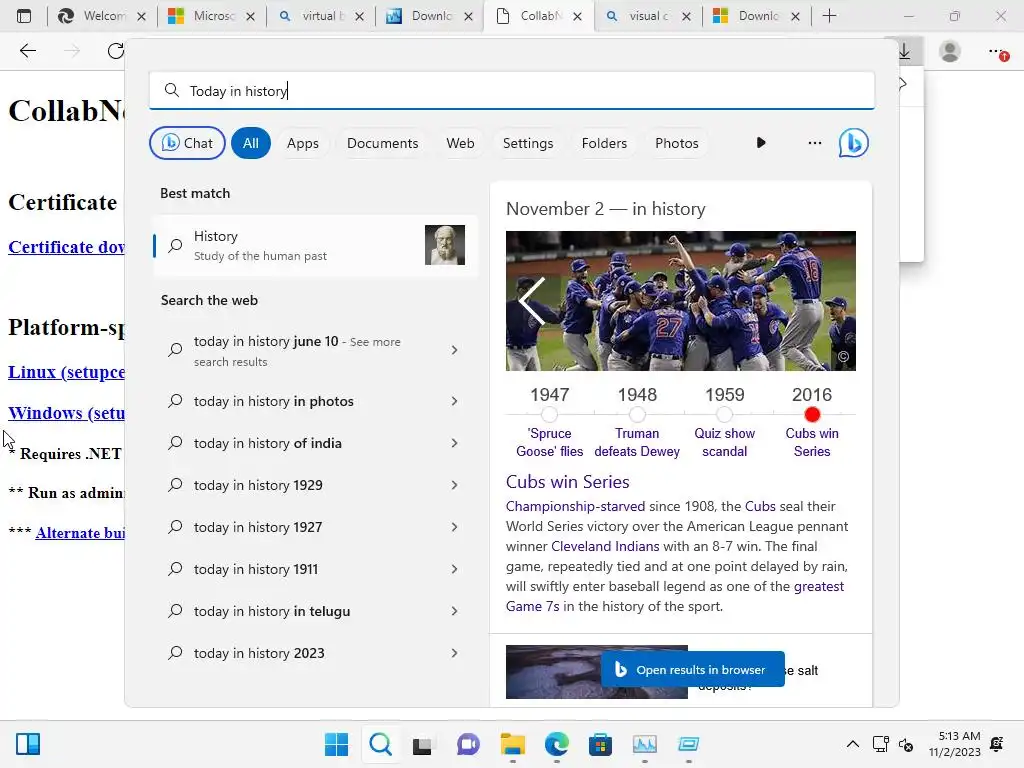Open the Windows Start button
Image resolution: width=1024 pixels, height=768 pixels.
pyautogui.click(x=336, y=744)
